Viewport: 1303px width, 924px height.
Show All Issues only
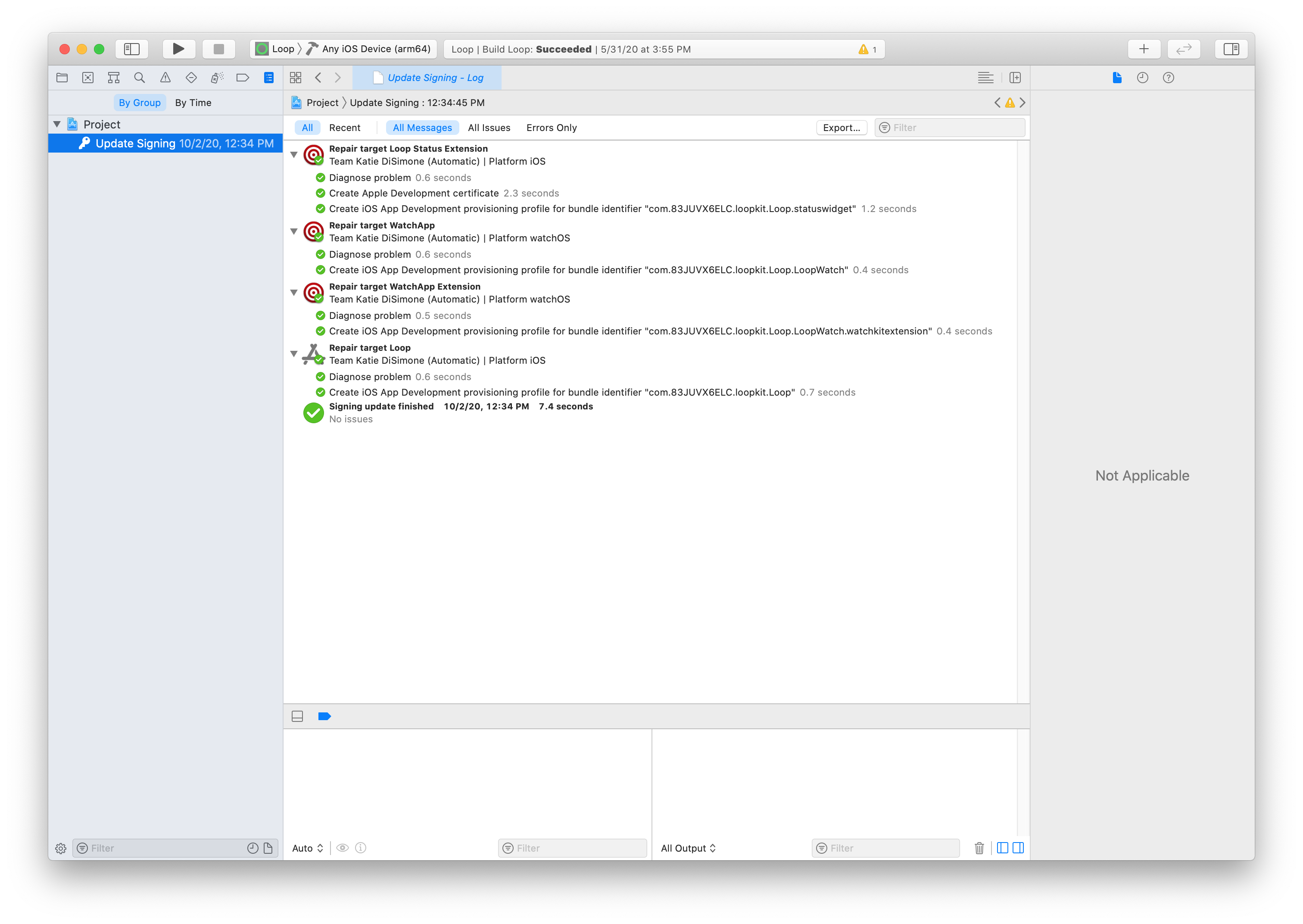pyautogui.click(x=489, y=128)
